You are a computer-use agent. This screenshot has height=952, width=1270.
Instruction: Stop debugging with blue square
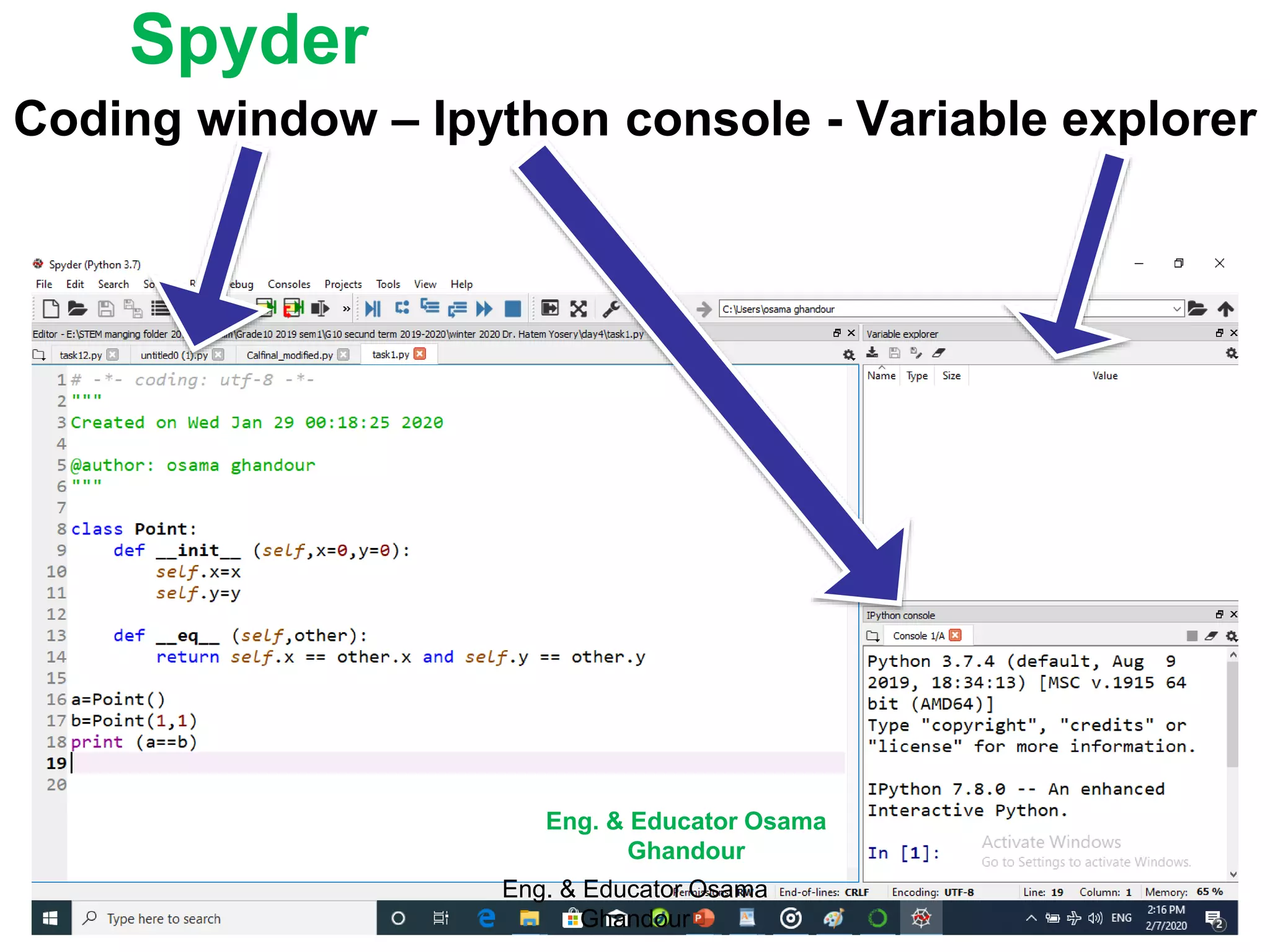tap(513, 308)
